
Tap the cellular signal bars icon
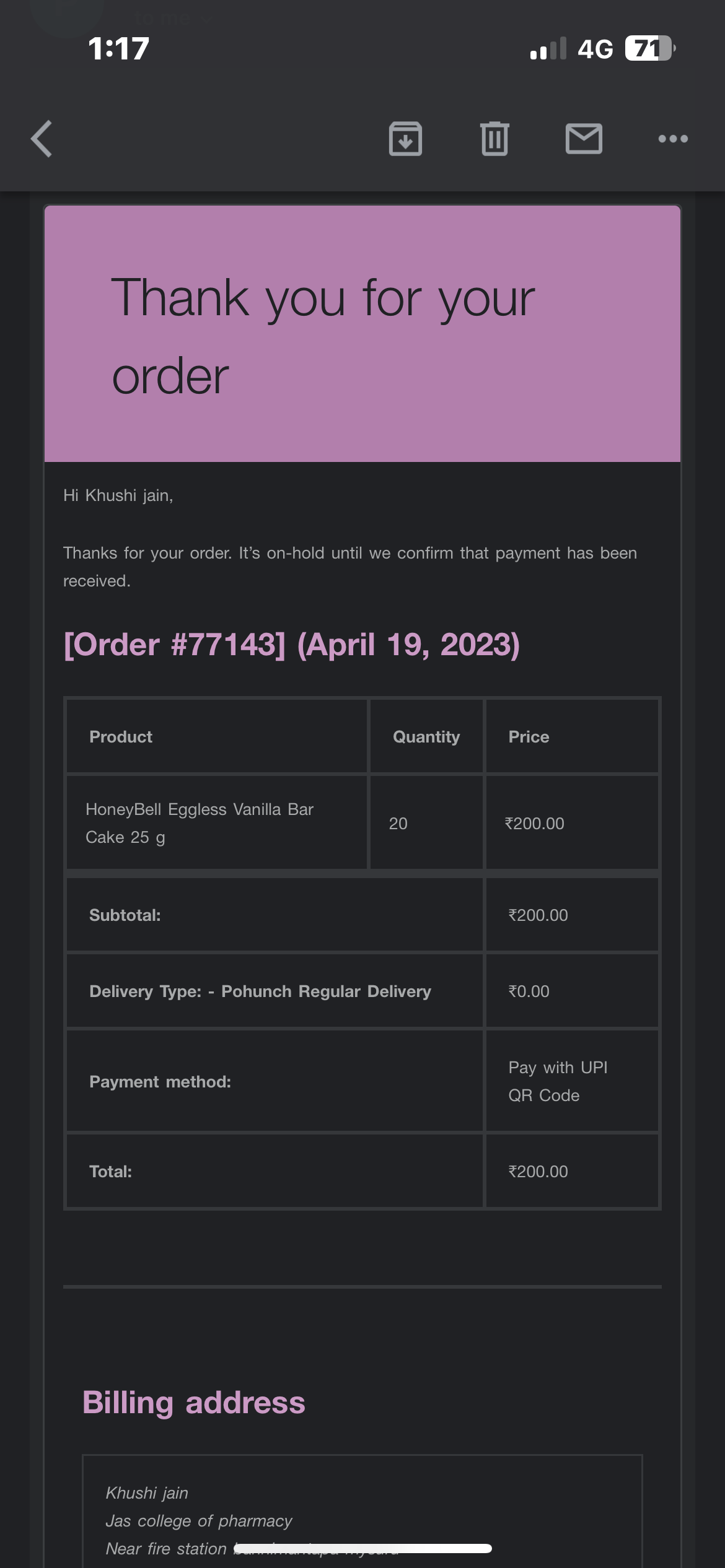pyautogui.click(x=548, y=48)
